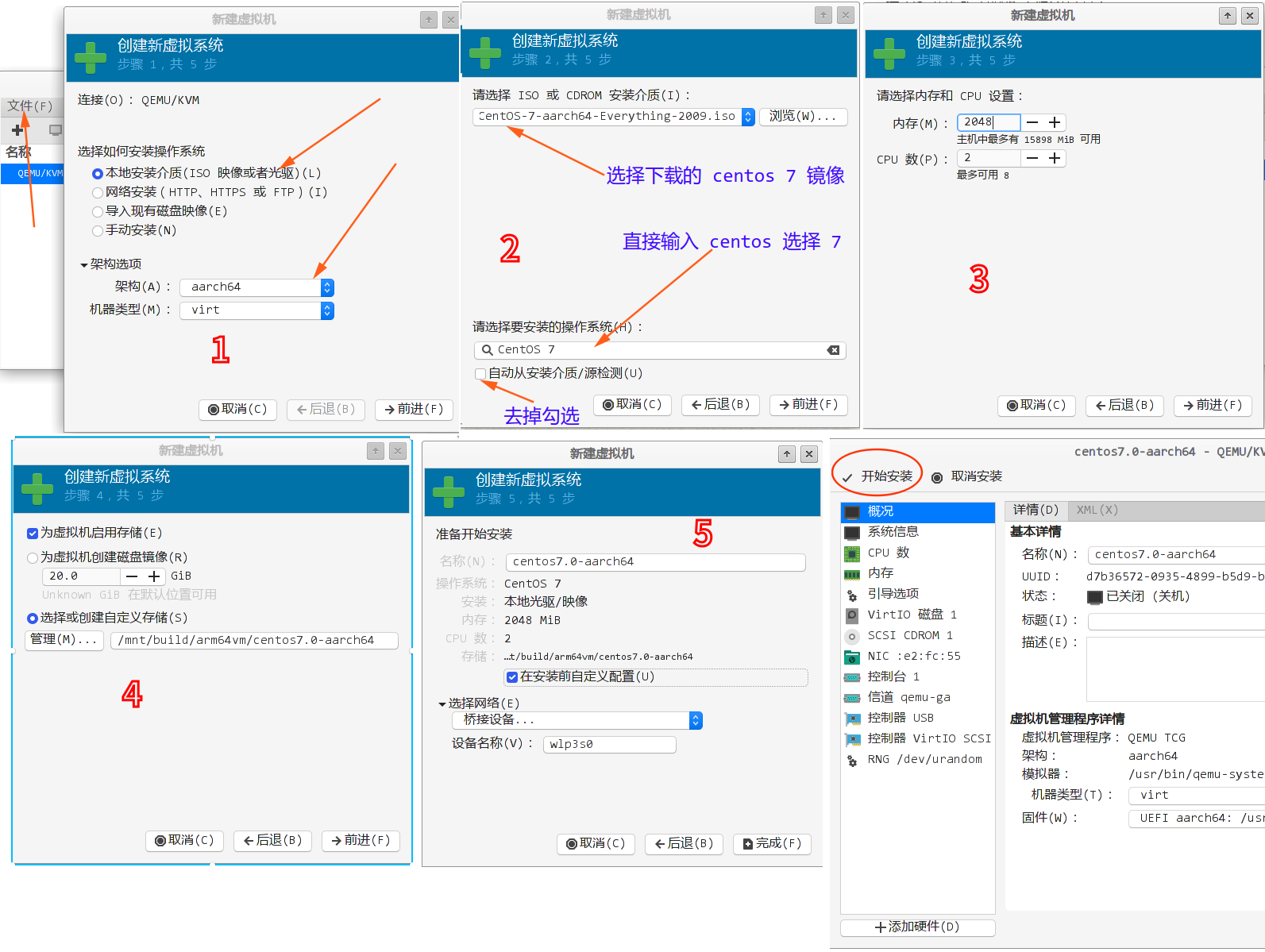Increase CPU count with plus button

pyautogui.click(x=1055, y=158)
